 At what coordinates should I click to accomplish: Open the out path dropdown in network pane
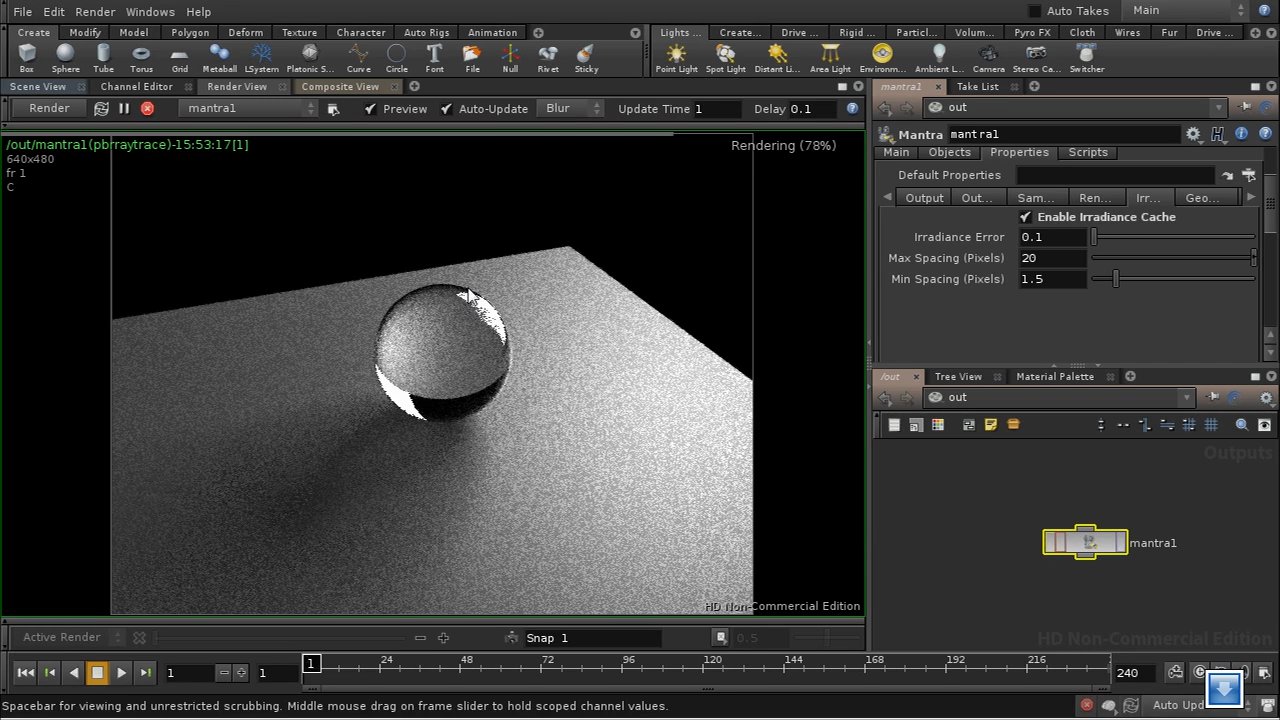click(x=1186, y=397)
